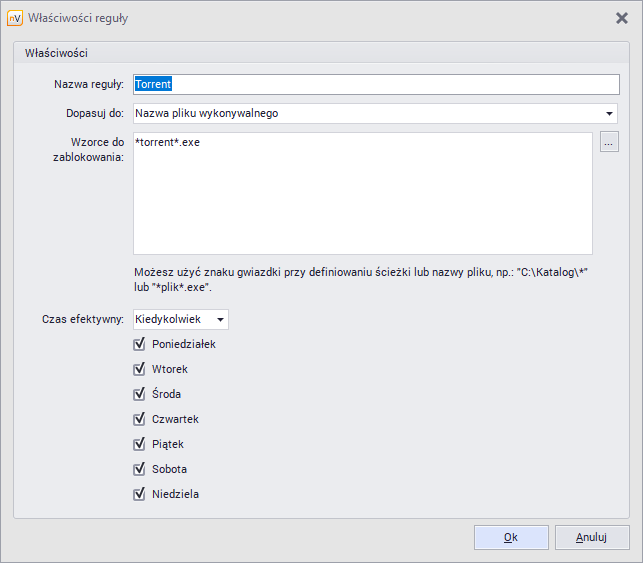
Task: Uncheck the Sobota checkbox
Action: click(140, 469)
